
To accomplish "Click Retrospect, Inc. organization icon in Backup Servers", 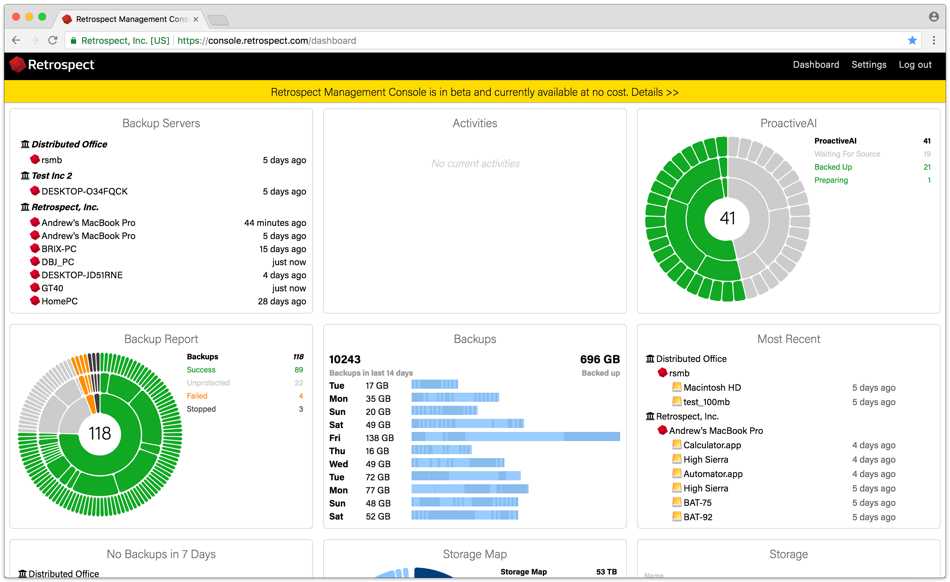I will 25,207.
